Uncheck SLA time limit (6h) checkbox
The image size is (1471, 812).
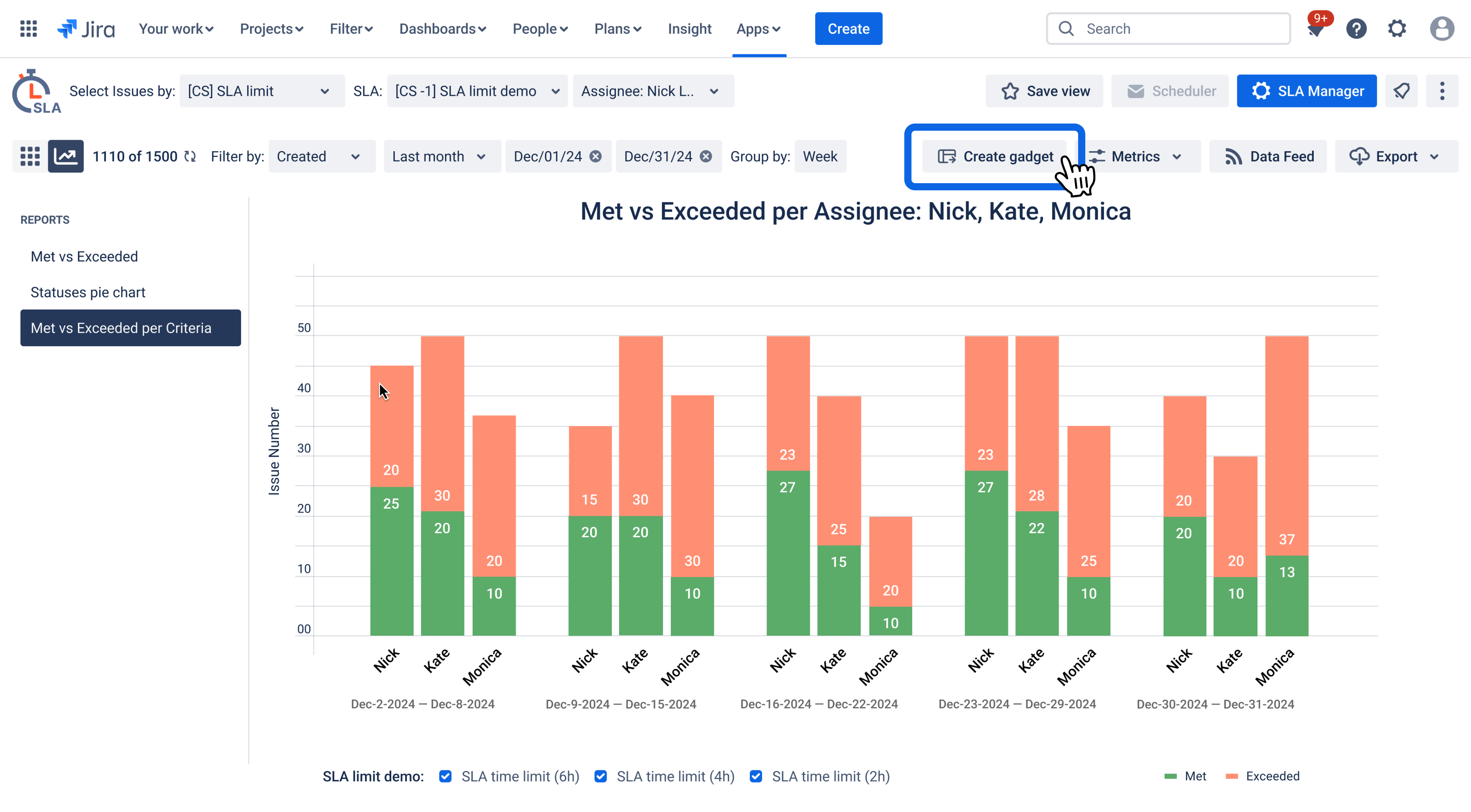coord(445,776)
